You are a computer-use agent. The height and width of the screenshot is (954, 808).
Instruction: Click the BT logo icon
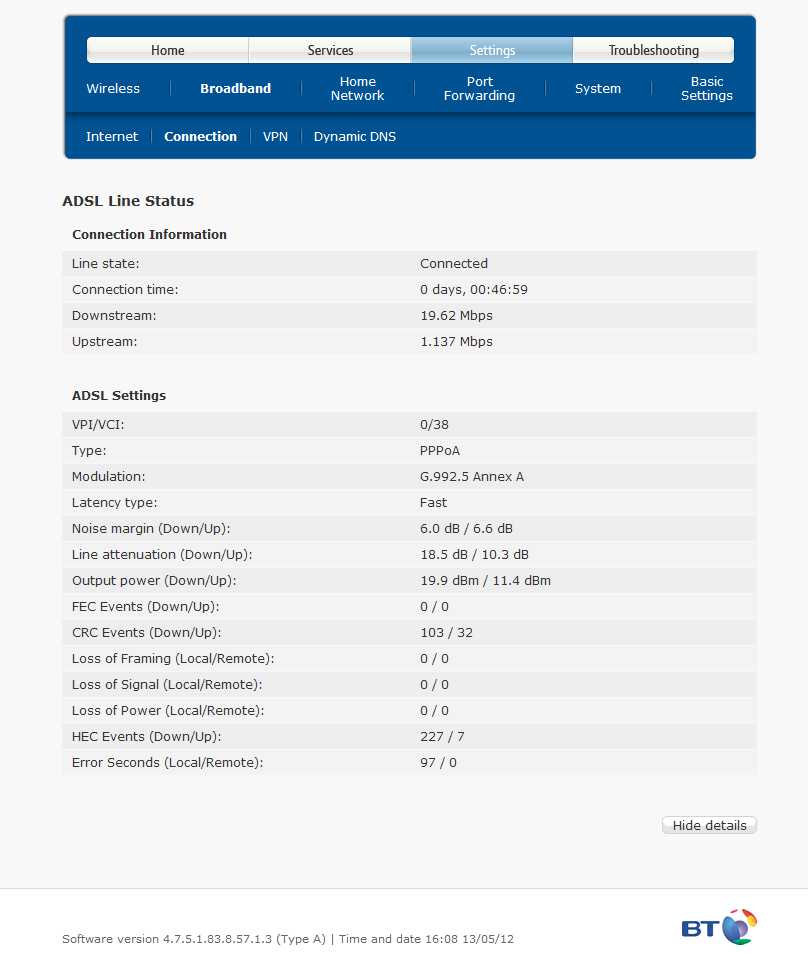coord(719,927)
